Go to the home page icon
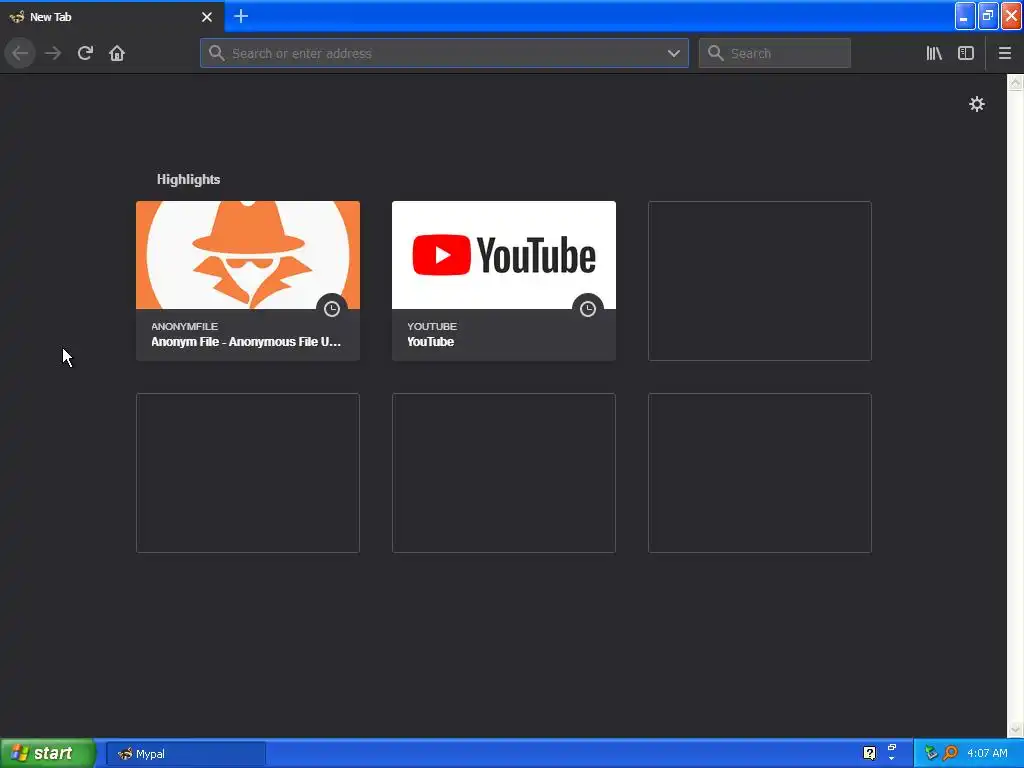1024x768 pixels. (x=117, y=53)
